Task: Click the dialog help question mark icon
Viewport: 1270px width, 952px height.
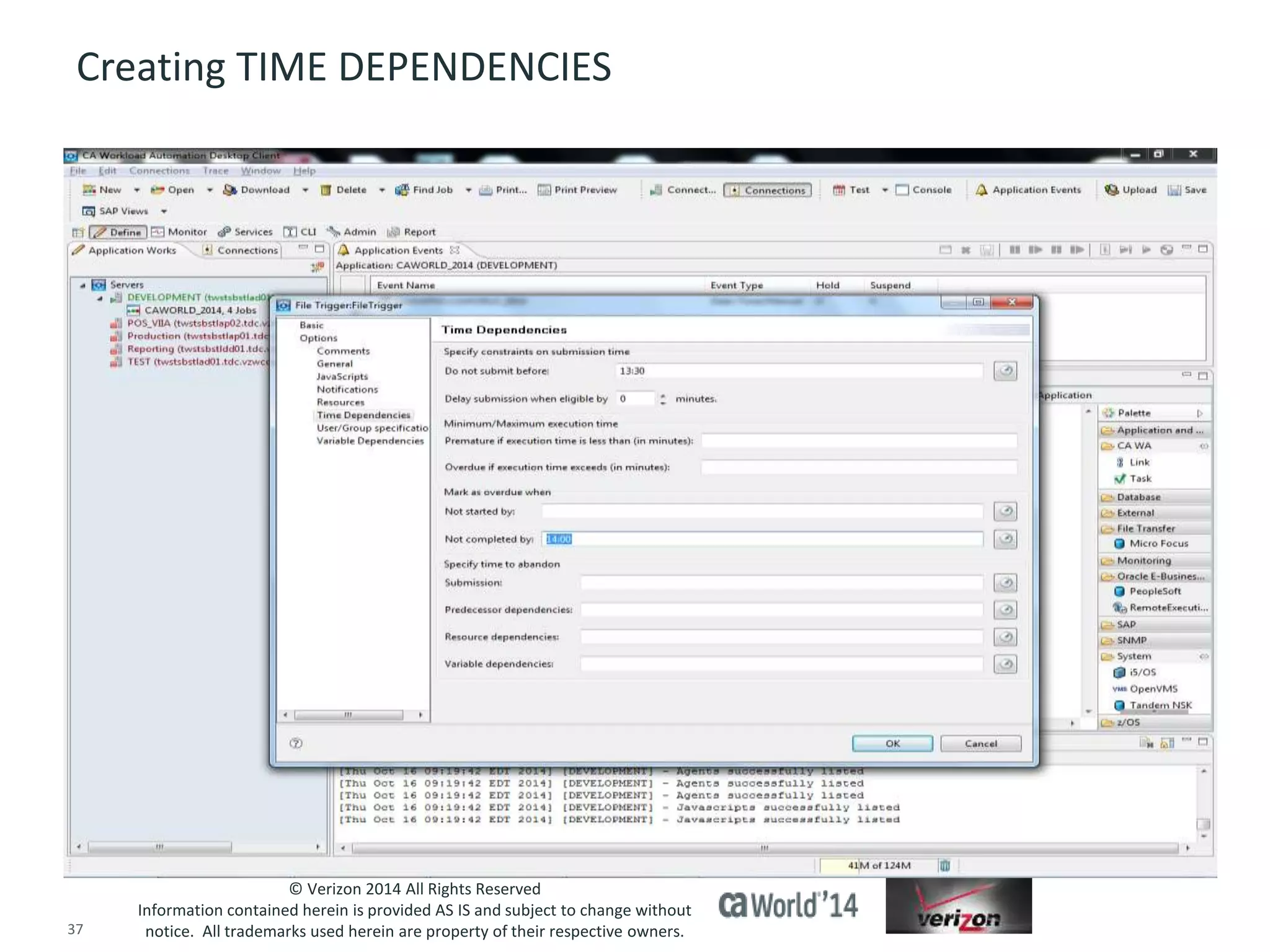Action: coord(296,743)
